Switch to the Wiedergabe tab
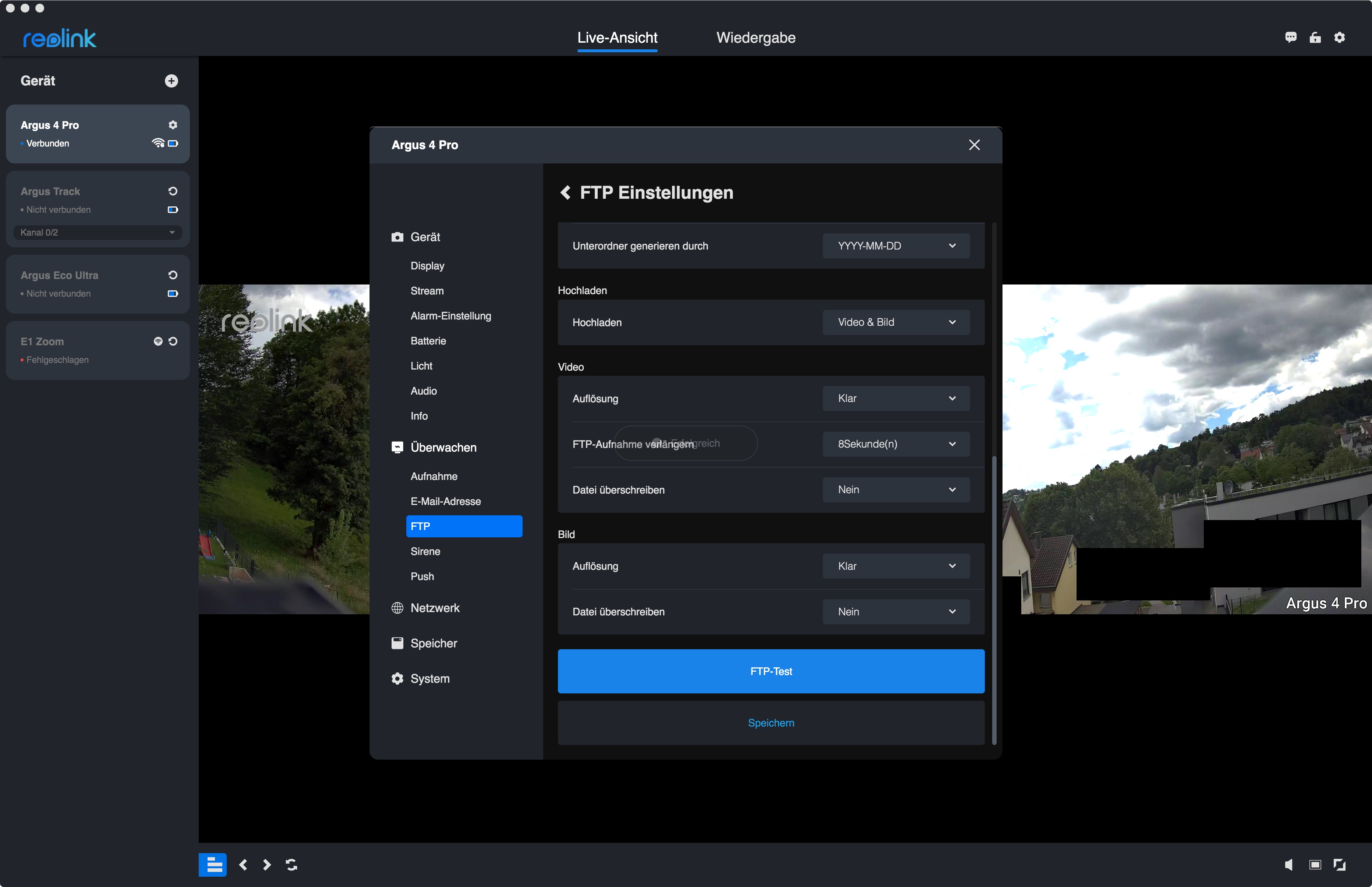This screenshot has height=887, width=1372. [756, 38]
